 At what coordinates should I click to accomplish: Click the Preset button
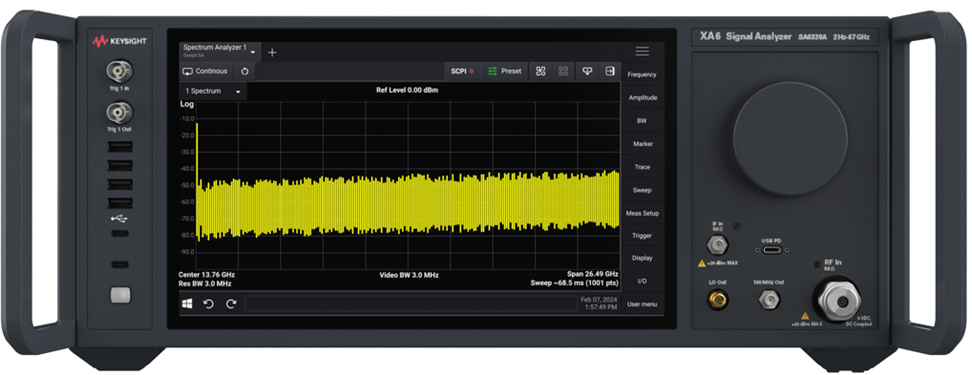click(504, 71)
